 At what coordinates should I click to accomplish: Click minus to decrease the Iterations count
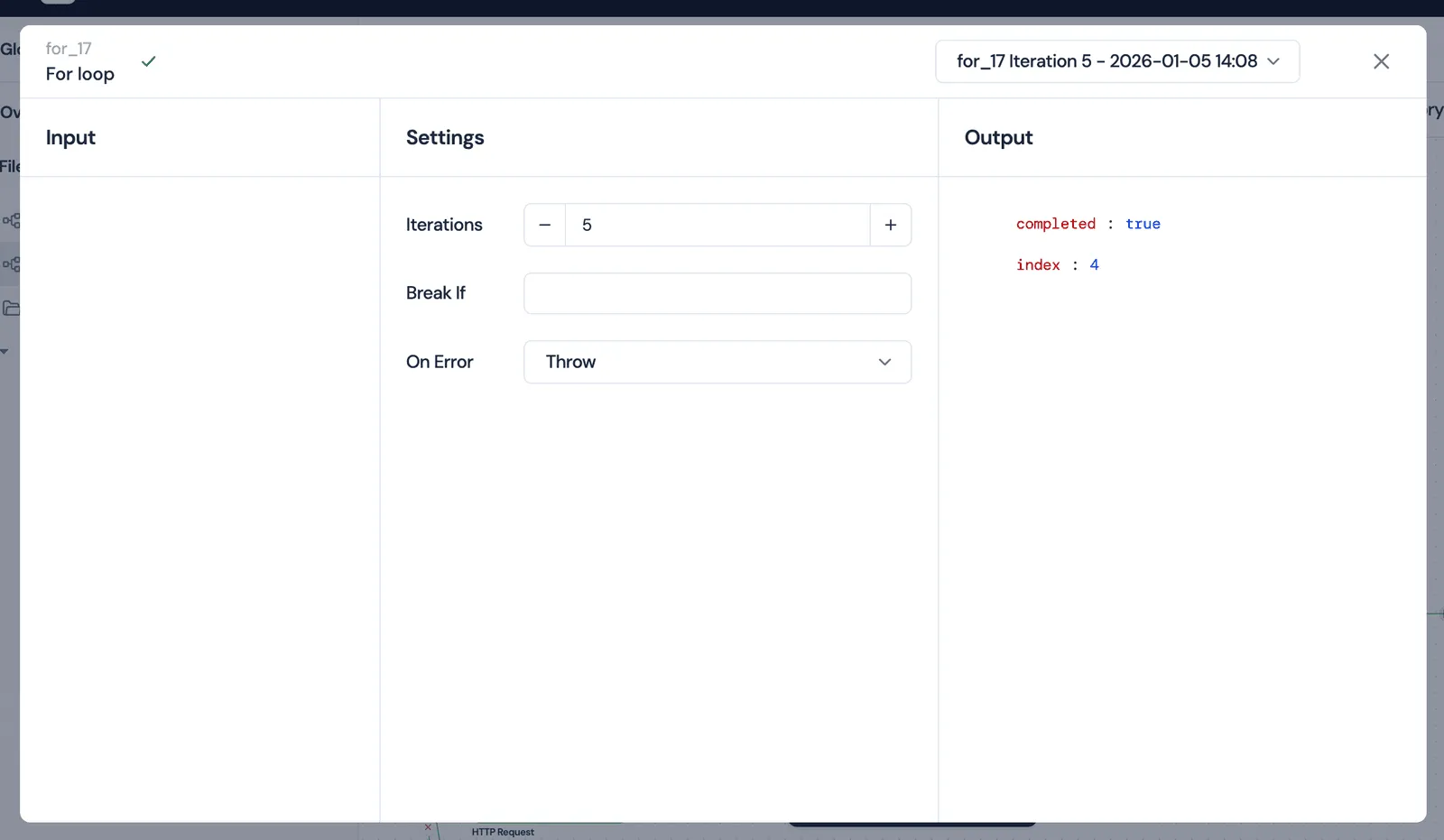(x=543, y=225)
